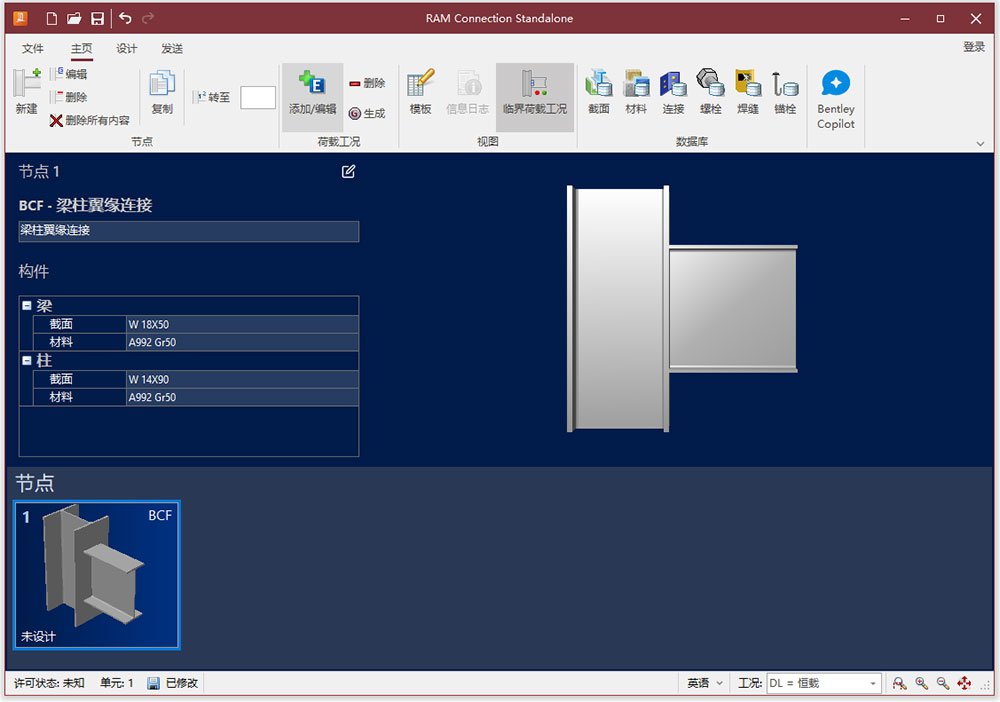Open the 材料 materials database
Viewport: 1000px width, 702px height.
[636, 93]
